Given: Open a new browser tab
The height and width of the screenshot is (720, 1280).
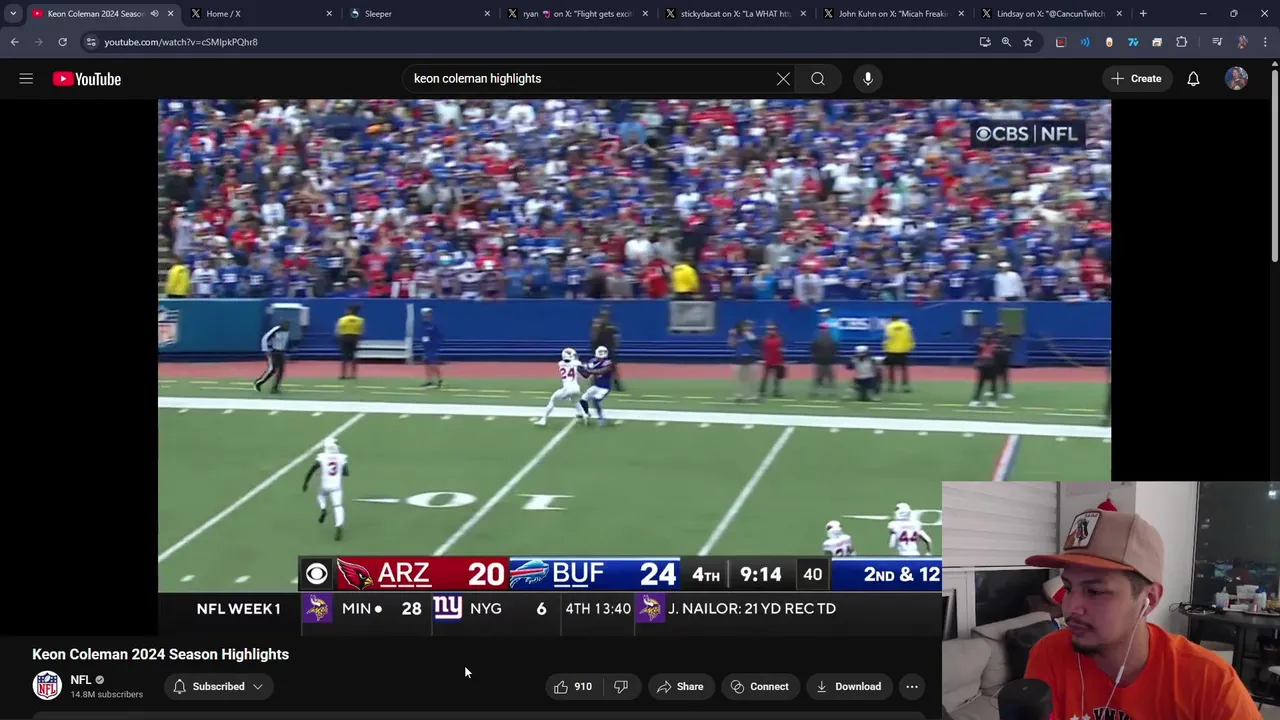Looking at the screenshot, I should [1143, 14].
